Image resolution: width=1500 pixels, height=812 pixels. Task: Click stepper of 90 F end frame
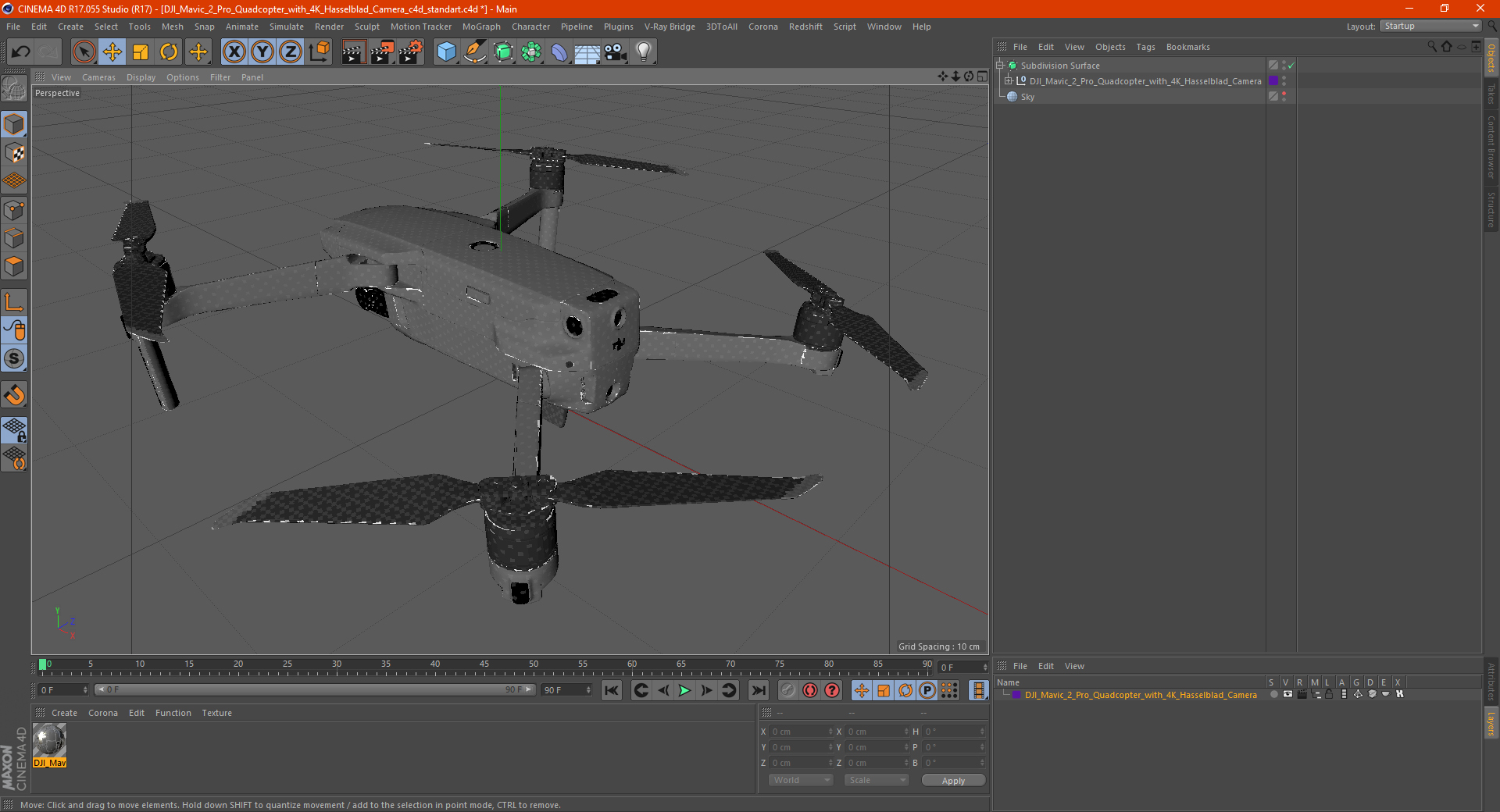tap(588, 690)
